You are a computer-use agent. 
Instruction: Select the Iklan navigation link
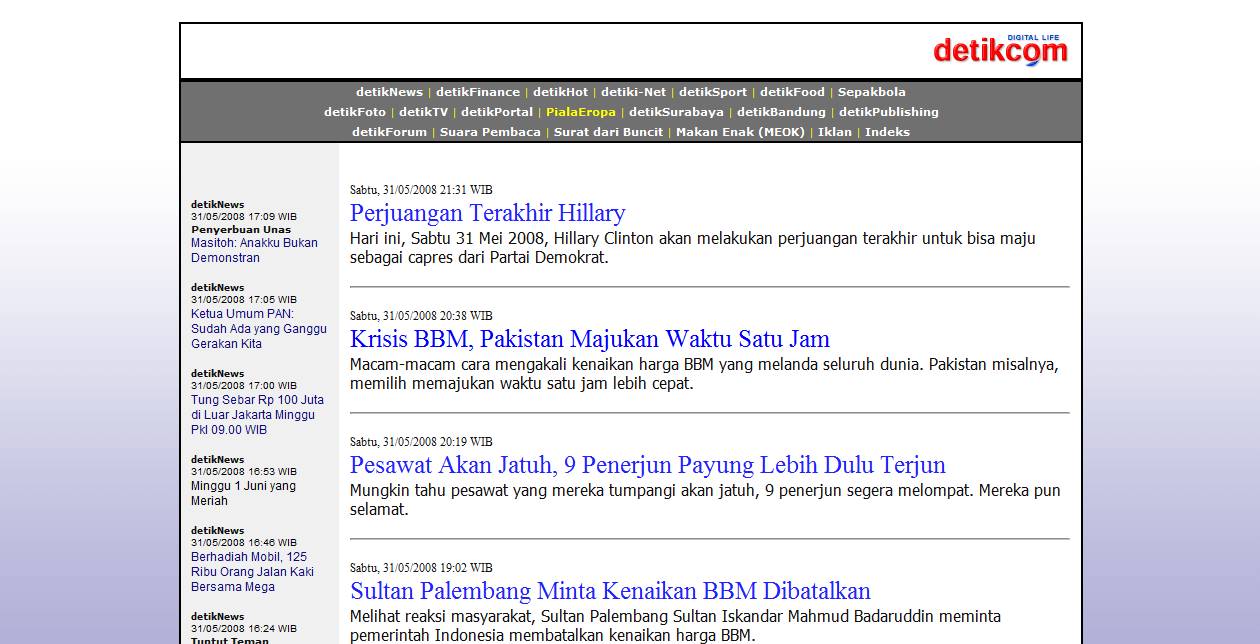pyautogui.click(x=835, y=132)
